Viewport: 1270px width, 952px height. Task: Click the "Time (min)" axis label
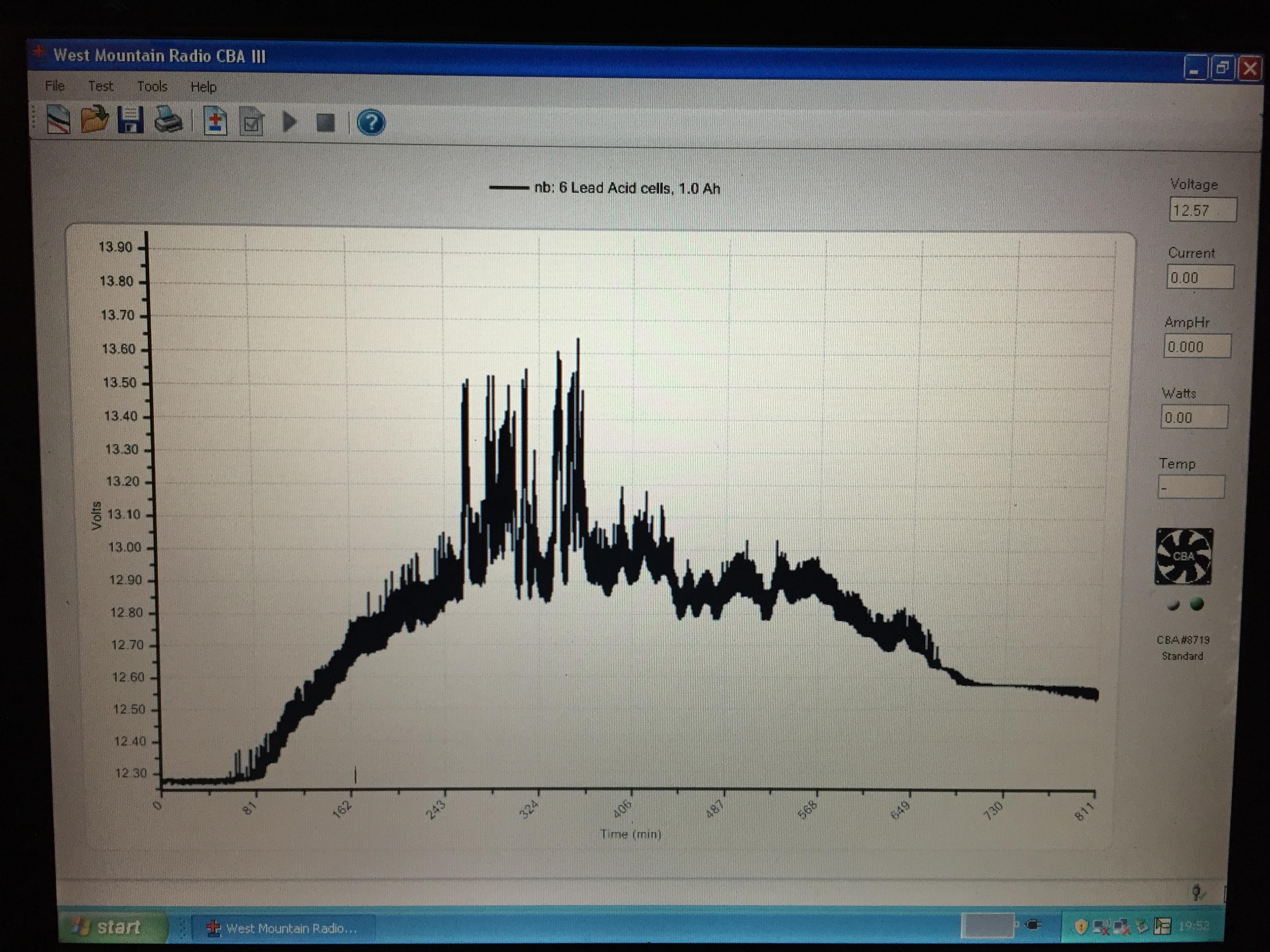click(630, 834)
